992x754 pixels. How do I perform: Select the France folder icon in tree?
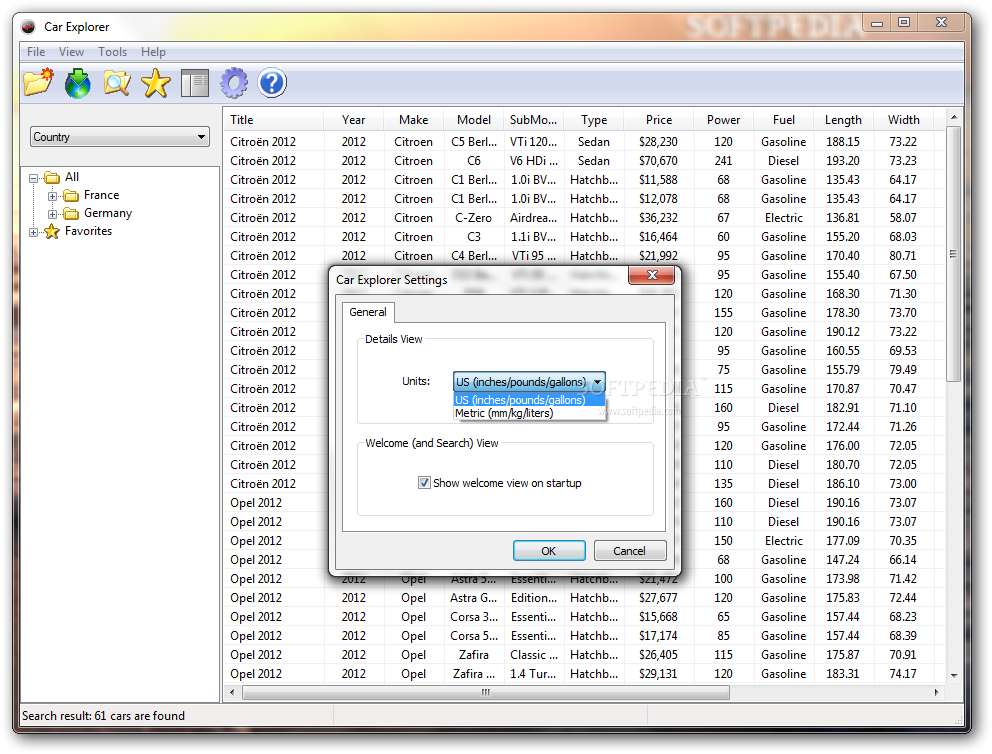(x=71, y=195)
